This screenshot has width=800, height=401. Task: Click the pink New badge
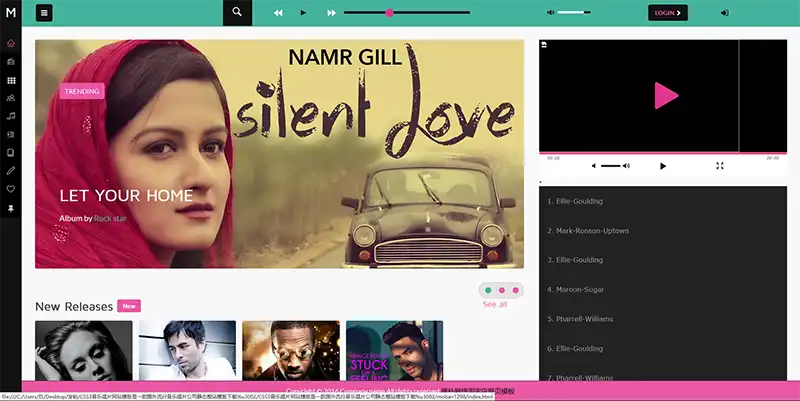click(x=129, y=306)
